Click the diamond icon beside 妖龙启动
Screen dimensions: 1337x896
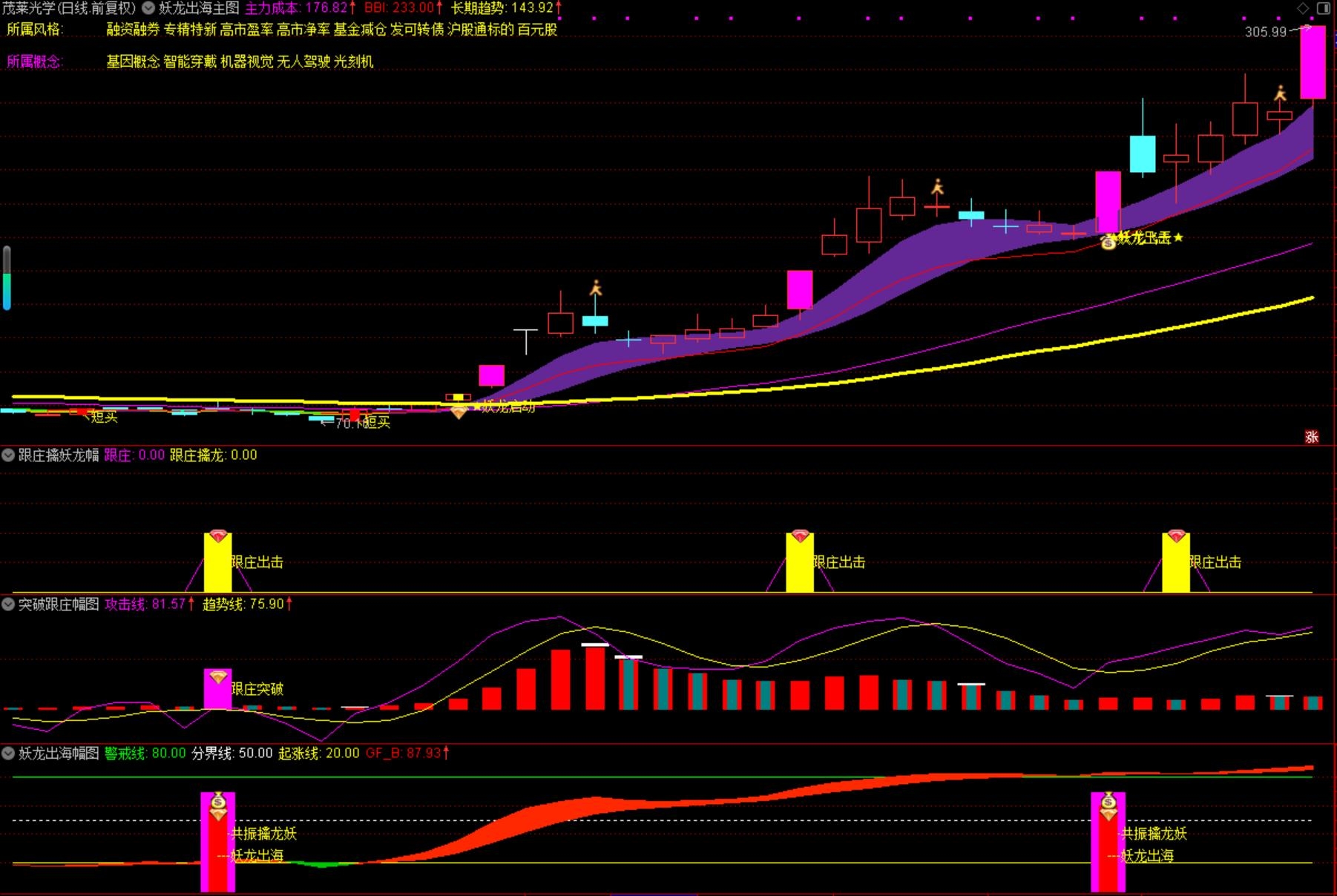[459, 411]
